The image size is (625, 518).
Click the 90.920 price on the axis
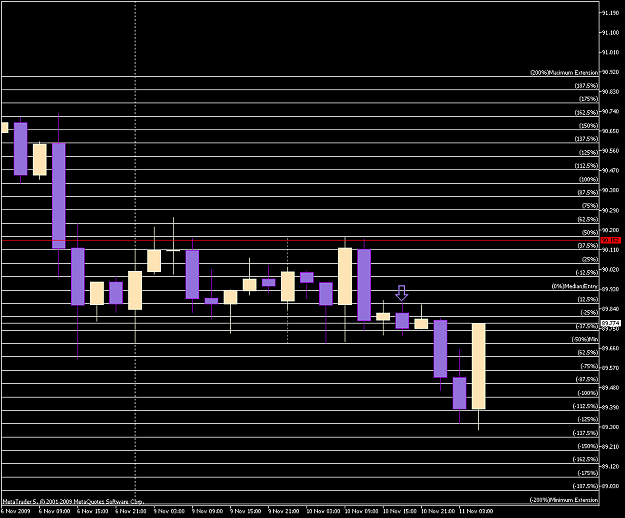(610, 72)
